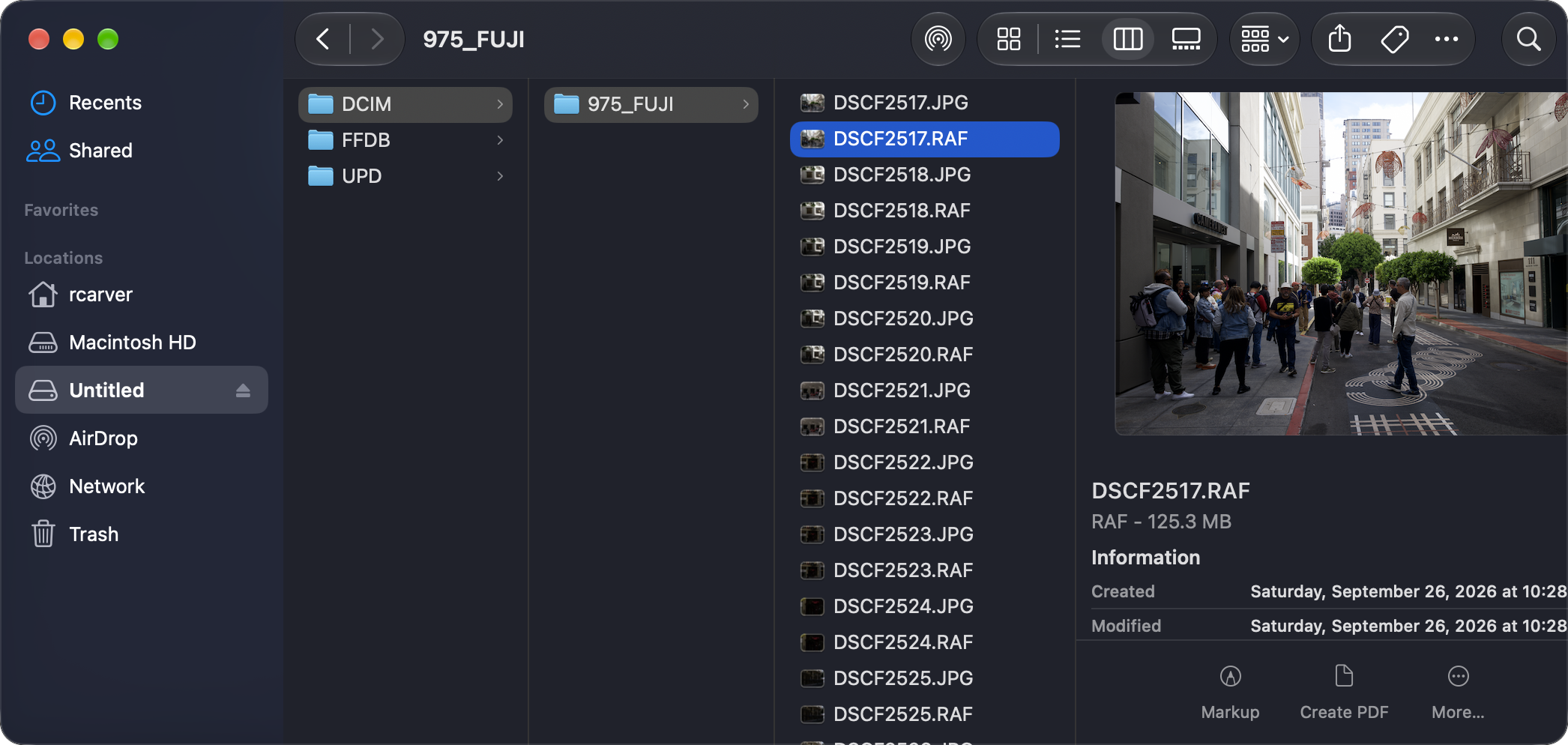The width and height of the screenshot is (1568, 745).
Task: Expand the 975_FUJI folder chevron
Action: (x=746, y=104)
